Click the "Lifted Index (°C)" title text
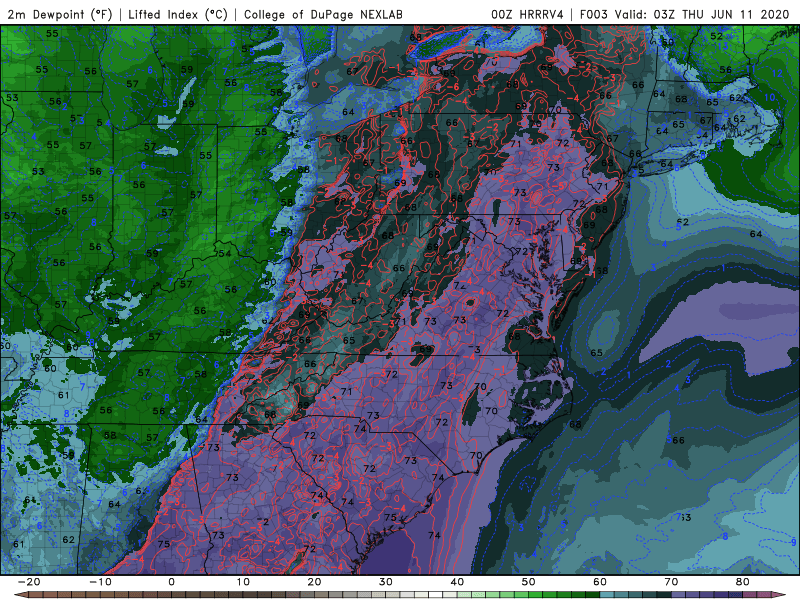The width and height of the screenshot is (800, 600). tap(178, 14)
